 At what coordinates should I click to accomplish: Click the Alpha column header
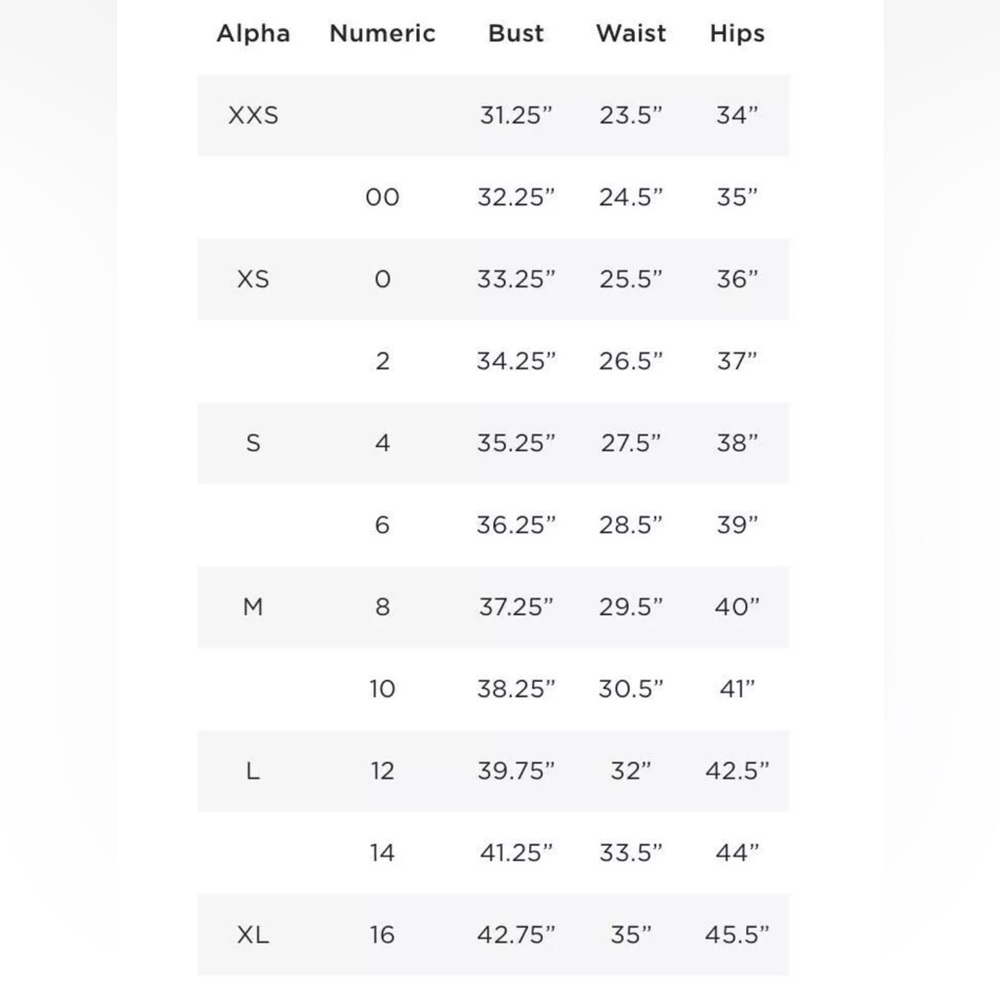coord(253,34)
